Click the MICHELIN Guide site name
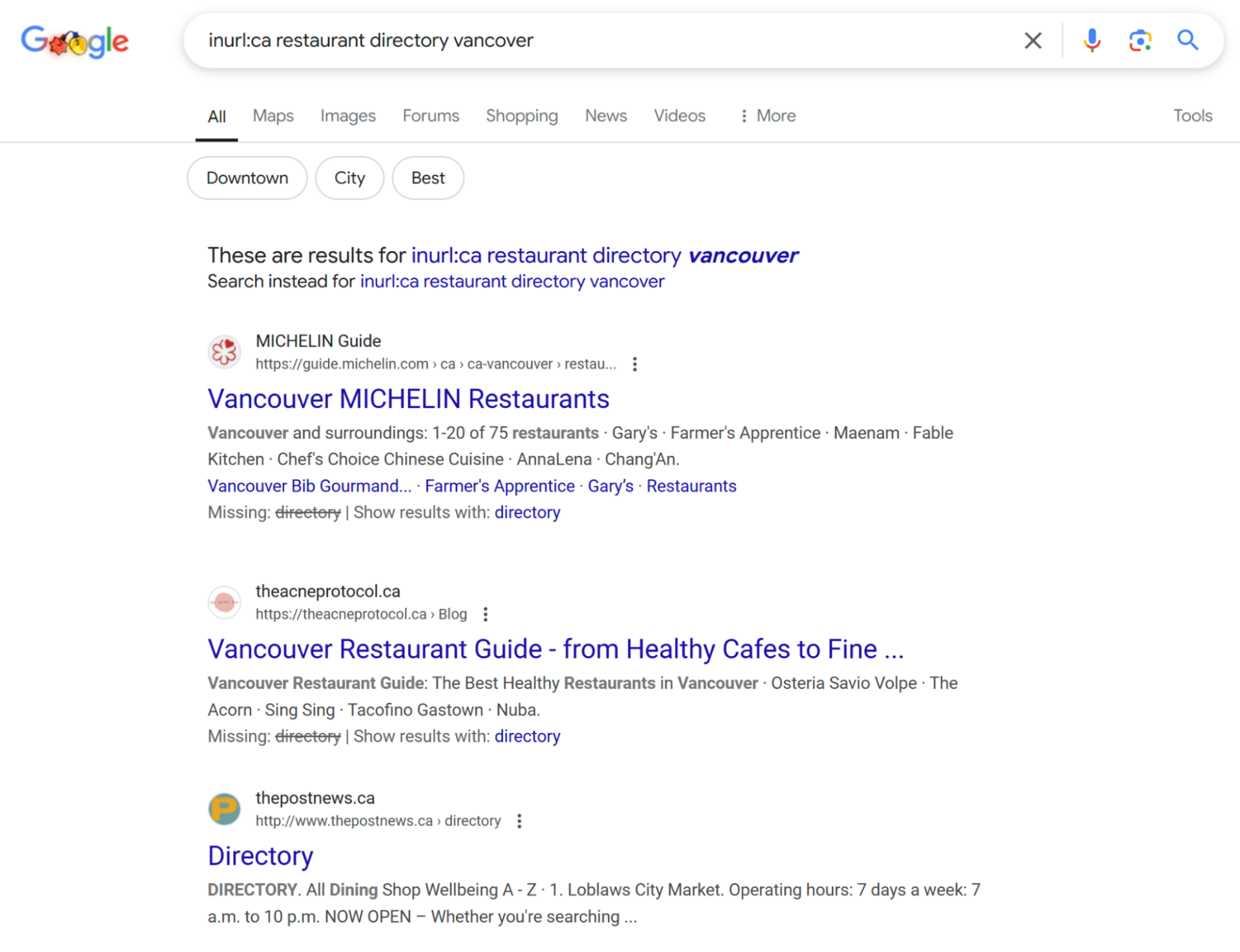Image resolution: width=1240 pixels, height=952 pixels. 318,341
